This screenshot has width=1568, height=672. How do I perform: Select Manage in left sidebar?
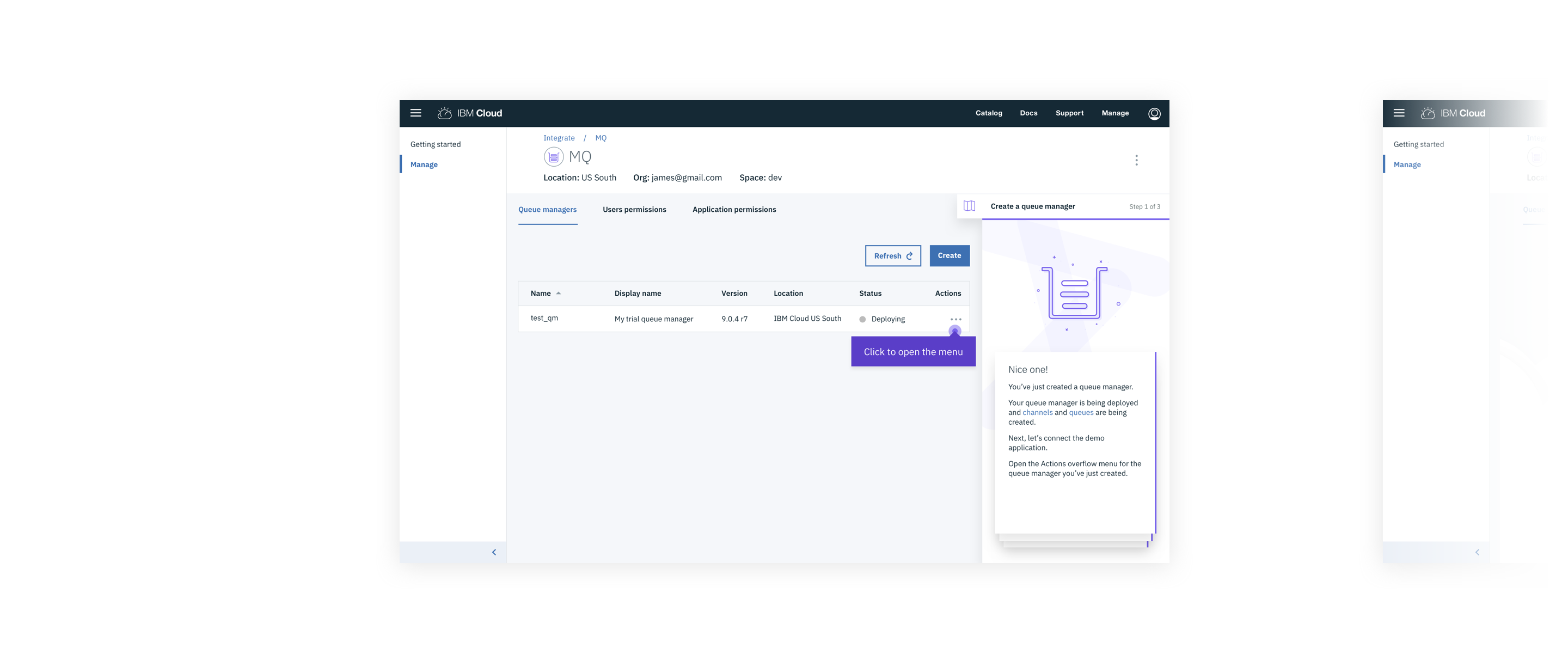(x=424, y=164)
